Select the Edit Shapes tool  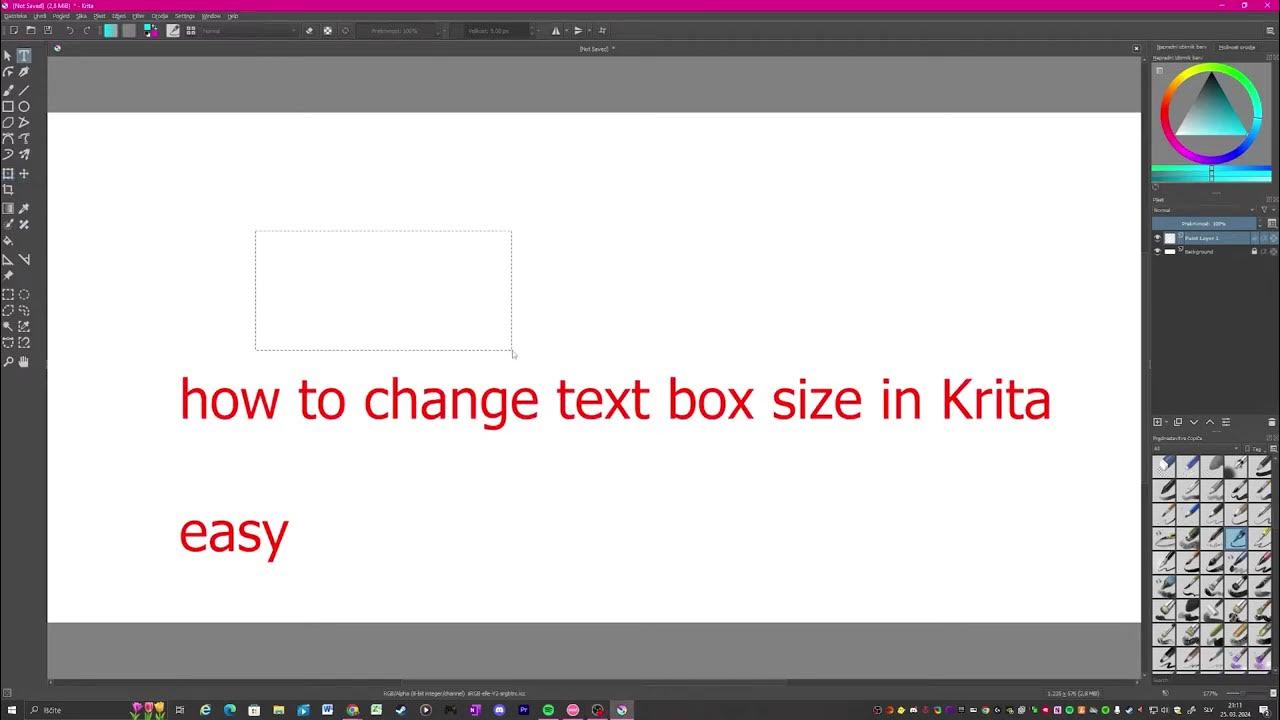[x=8, y=72]
